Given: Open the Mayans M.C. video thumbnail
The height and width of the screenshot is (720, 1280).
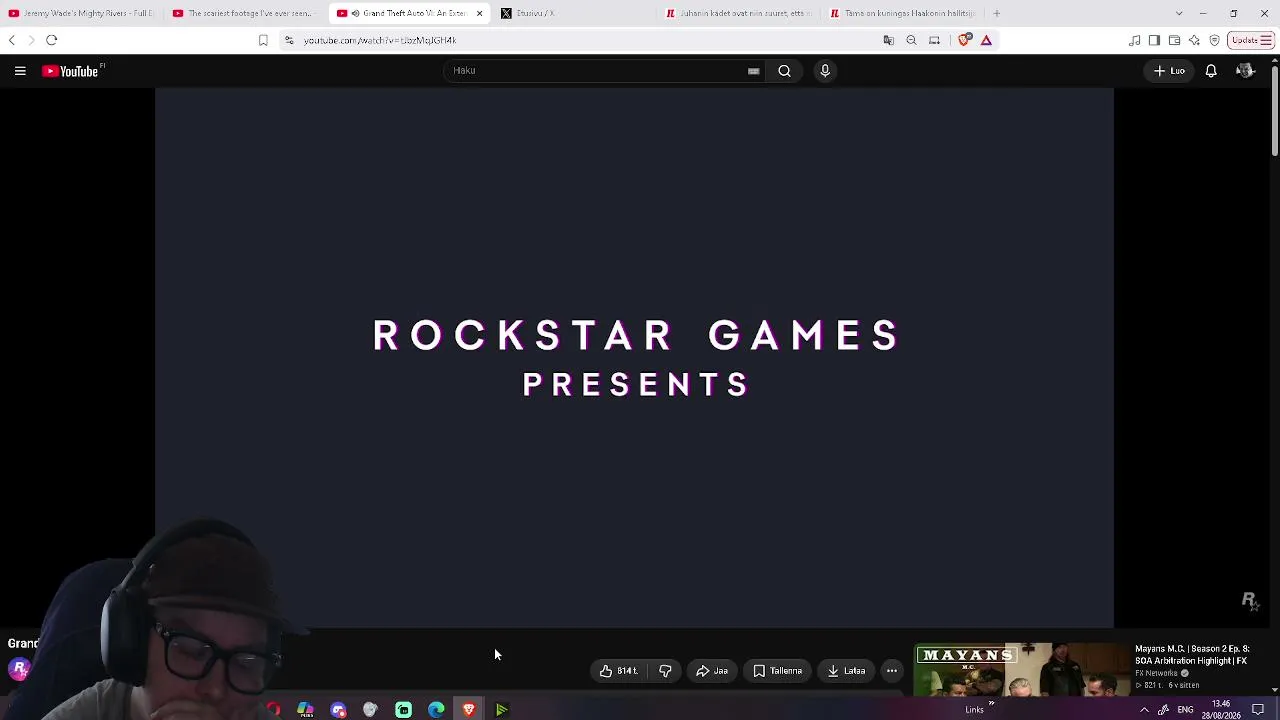Looking at the screenshot, I should click(x=1022, y=670).
